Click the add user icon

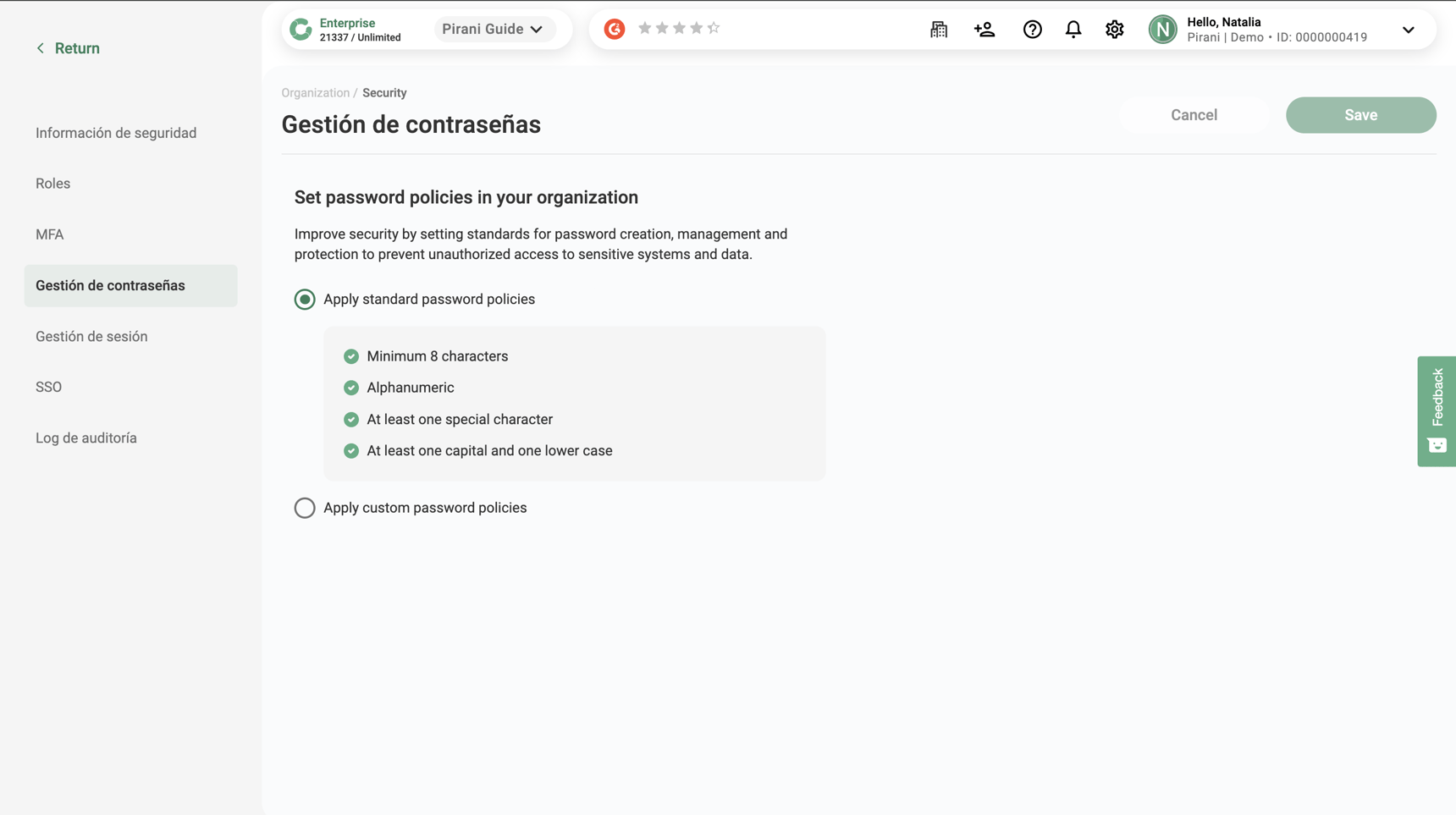[x=984, y=30]
